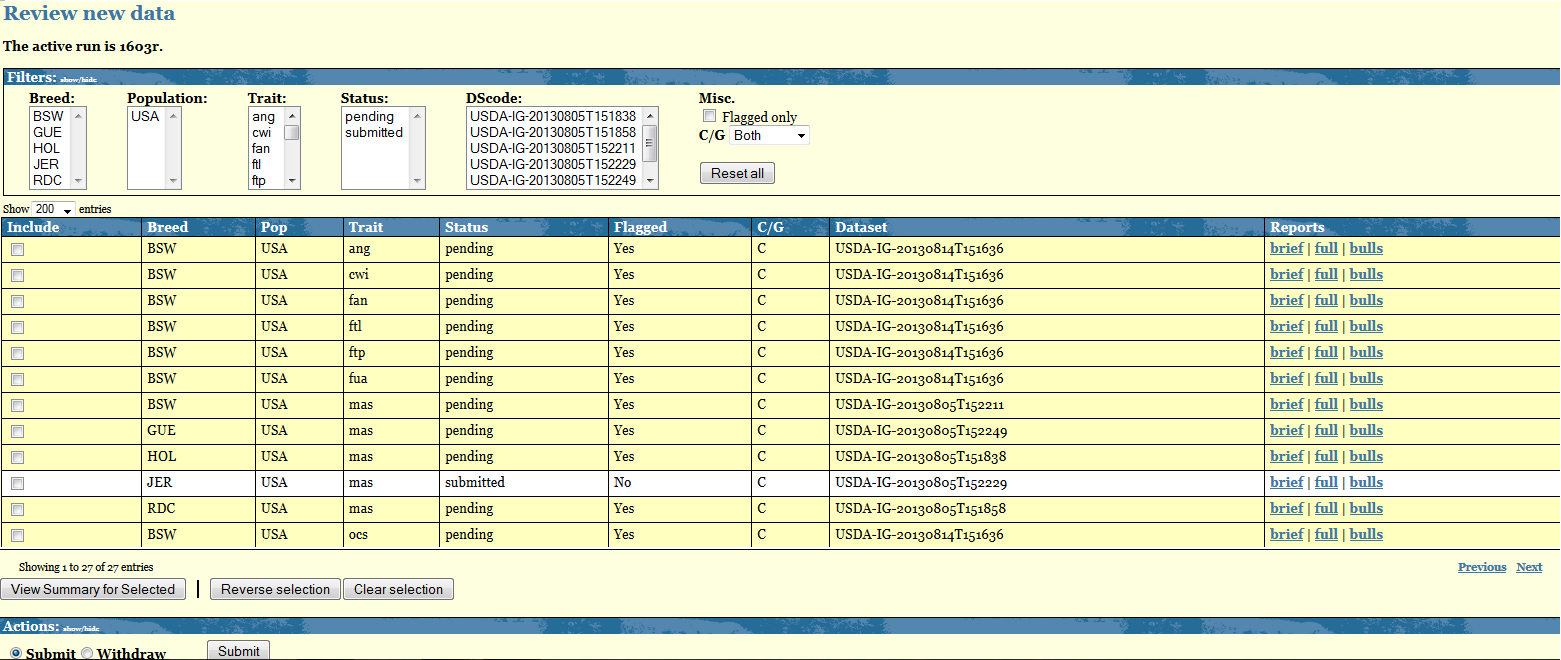Click the Reset all button
The width and height of the screenshot is (1561, 660).
click(737, 173)
